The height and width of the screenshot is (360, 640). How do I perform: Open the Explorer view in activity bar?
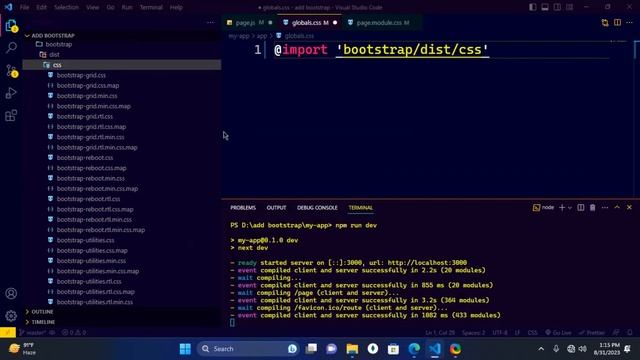click(11, 26)
